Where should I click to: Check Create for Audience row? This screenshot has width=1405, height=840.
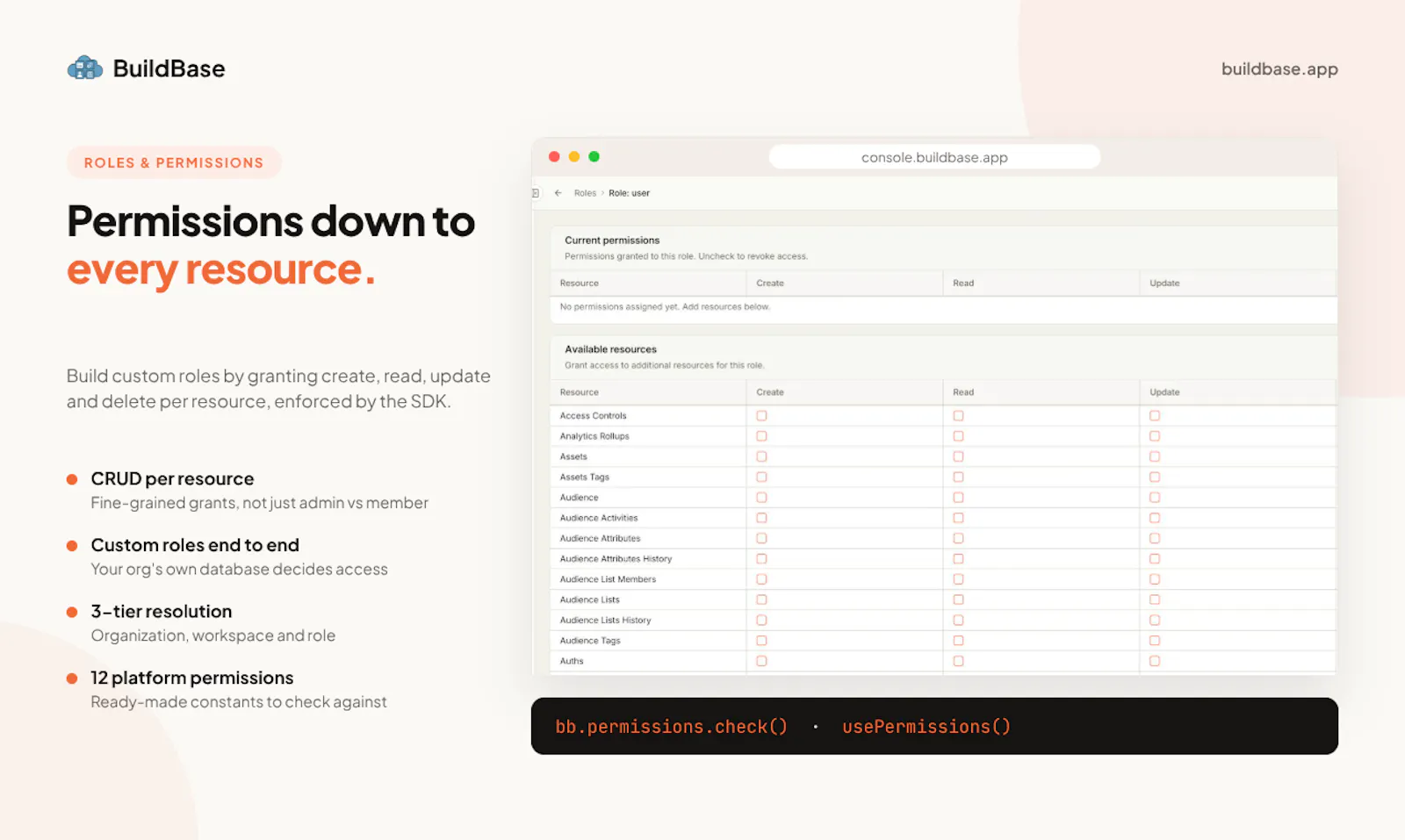pos(761,498)
